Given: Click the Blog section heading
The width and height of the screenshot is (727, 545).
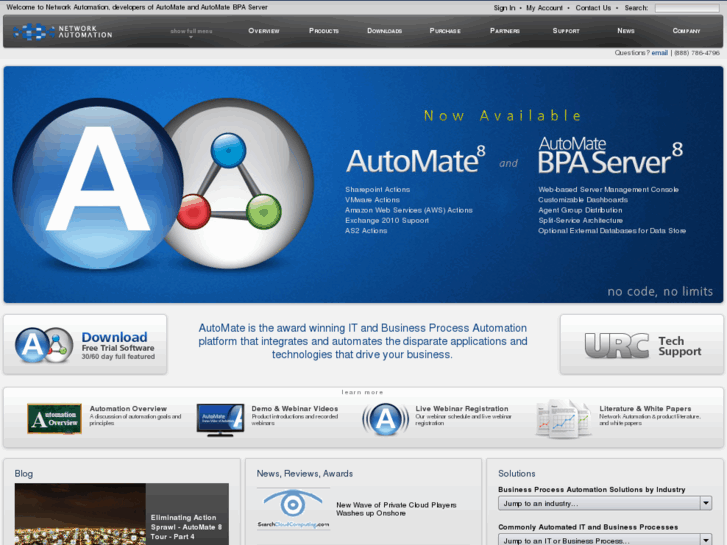Looking at the screenshot, I should [24, 474].
